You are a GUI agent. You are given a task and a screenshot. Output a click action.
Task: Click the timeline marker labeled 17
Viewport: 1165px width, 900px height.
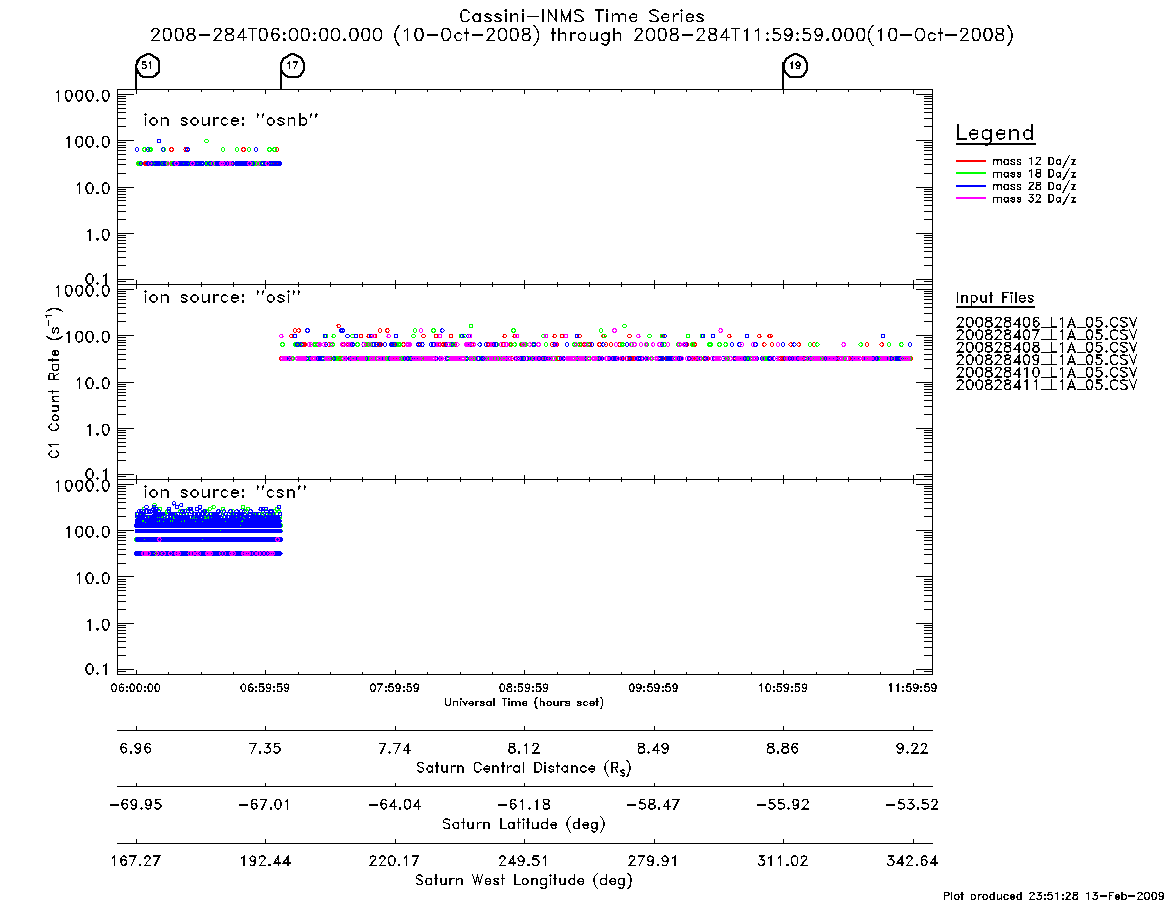(x=293, y=65)
